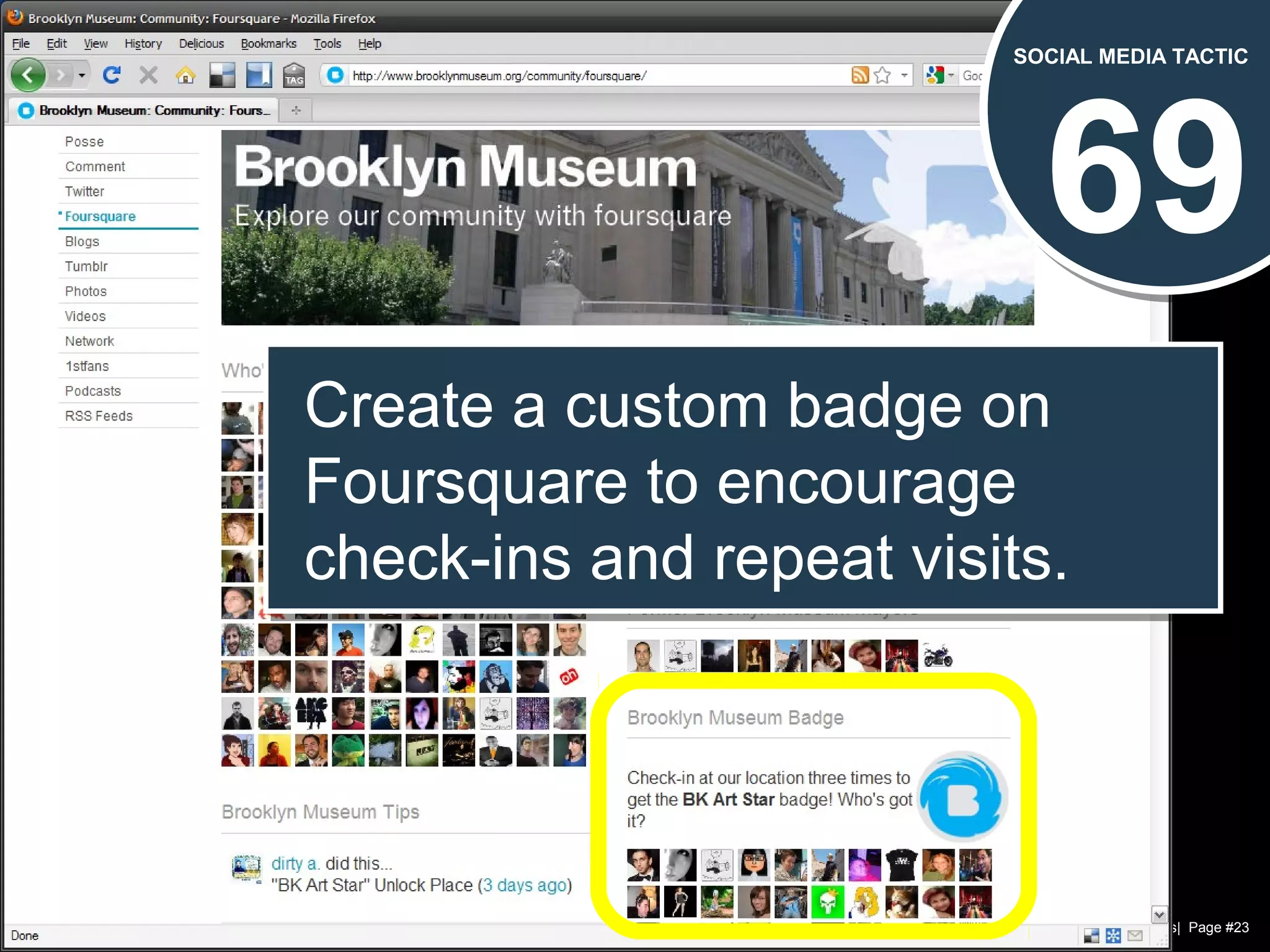The width and height of the screenshot is (1270, 952).
Task: Click the snowflake icon in the status bar
Action: 1113,935
